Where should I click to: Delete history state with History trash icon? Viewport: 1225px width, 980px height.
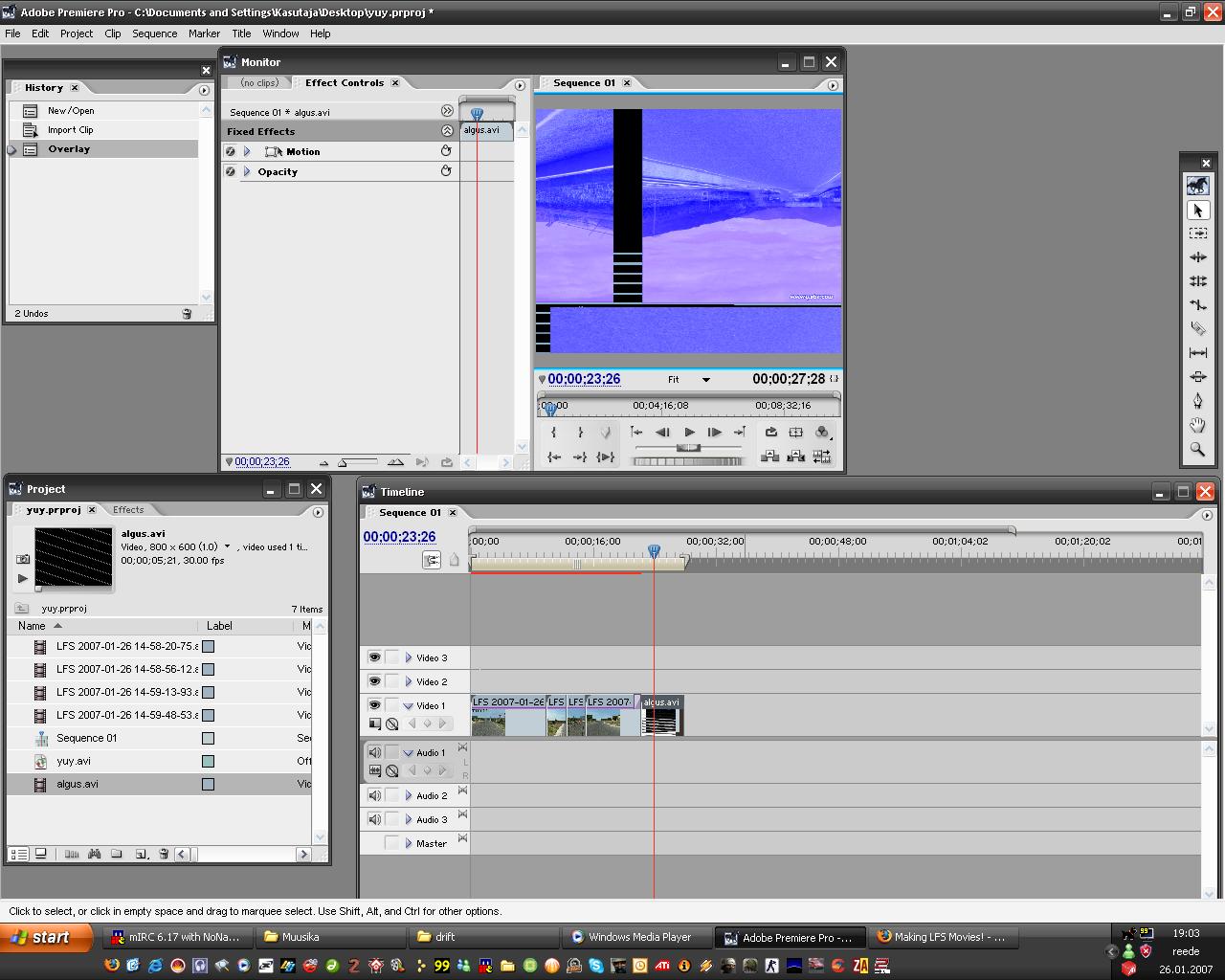(x=187, y=314)
